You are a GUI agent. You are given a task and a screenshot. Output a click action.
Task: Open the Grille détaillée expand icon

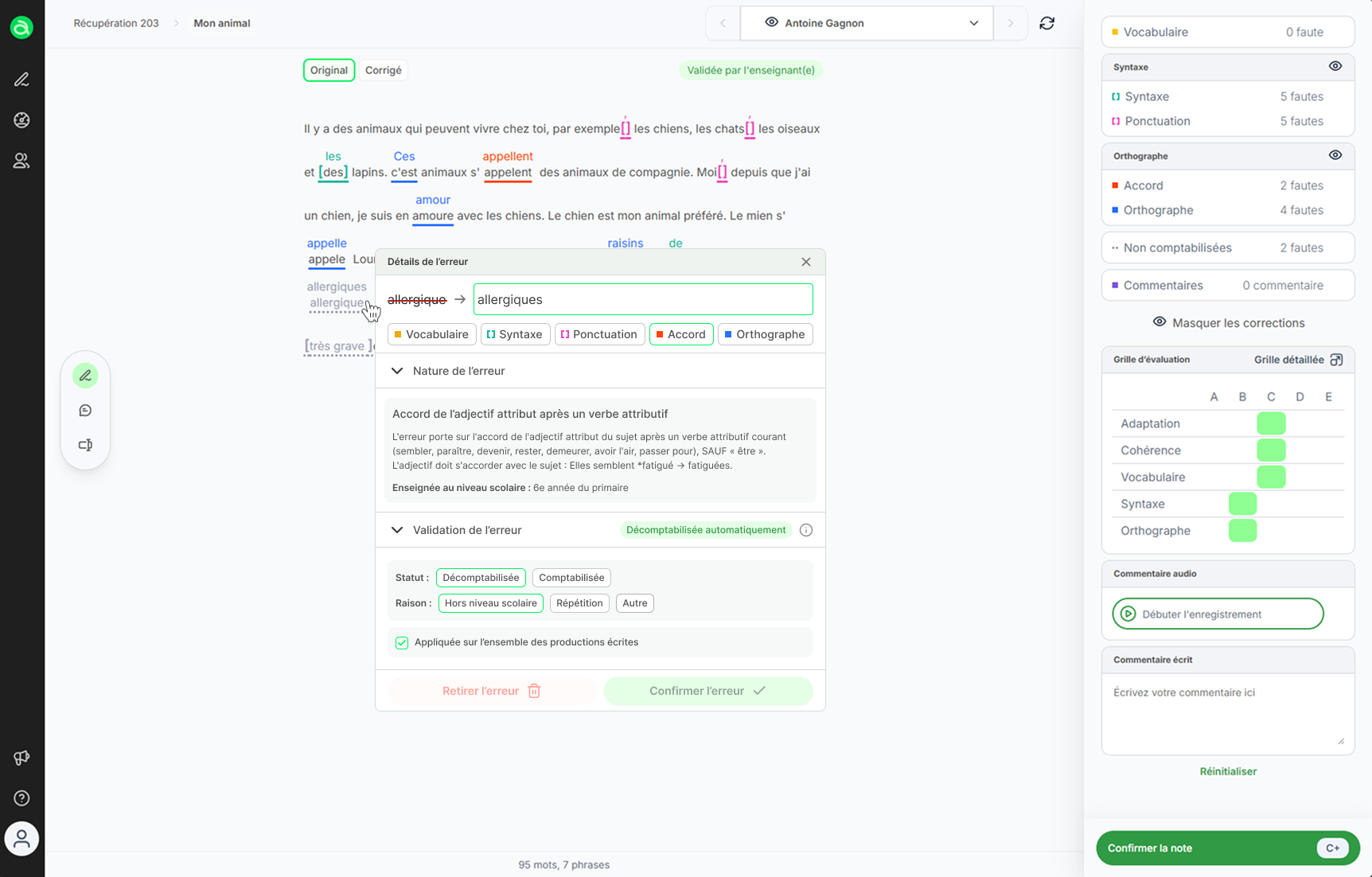(x=1336, y=360)
